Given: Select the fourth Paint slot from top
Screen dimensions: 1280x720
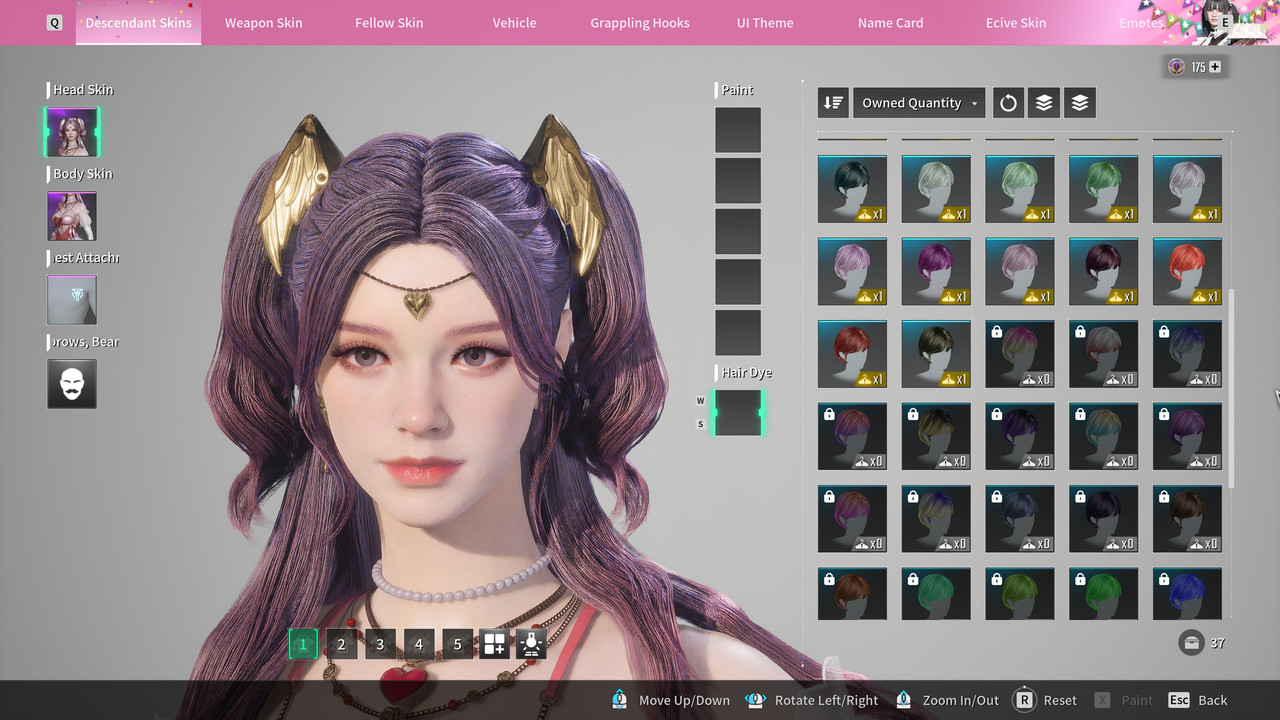Looking at the screenshot, I should click(x=738, y=282).
